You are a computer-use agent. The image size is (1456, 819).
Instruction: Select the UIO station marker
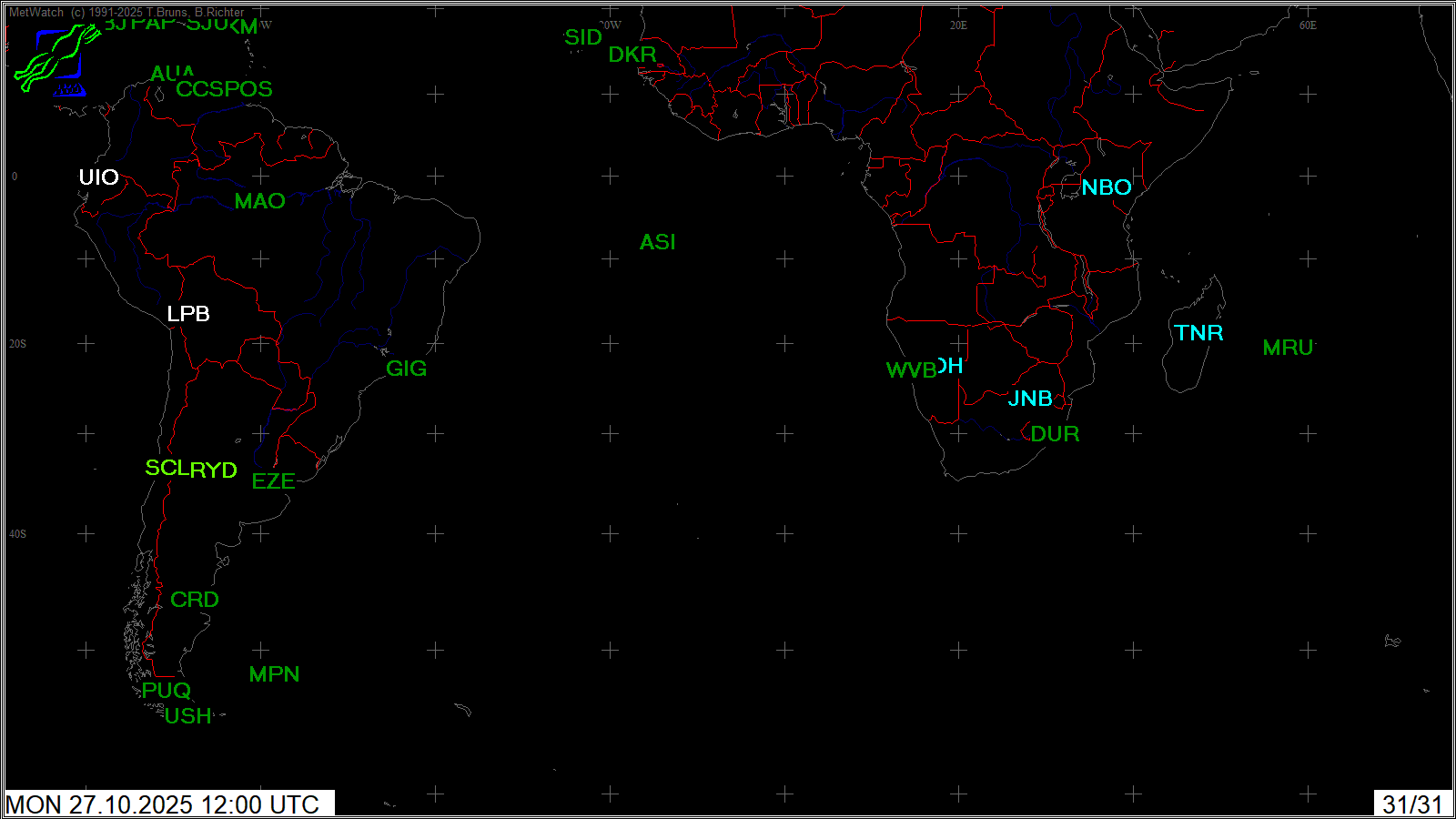coord(98,177)
